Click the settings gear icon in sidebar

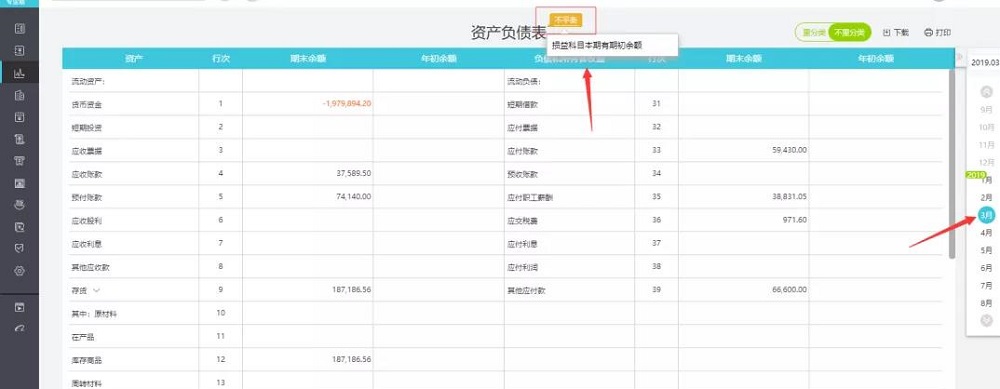(19, 271)
